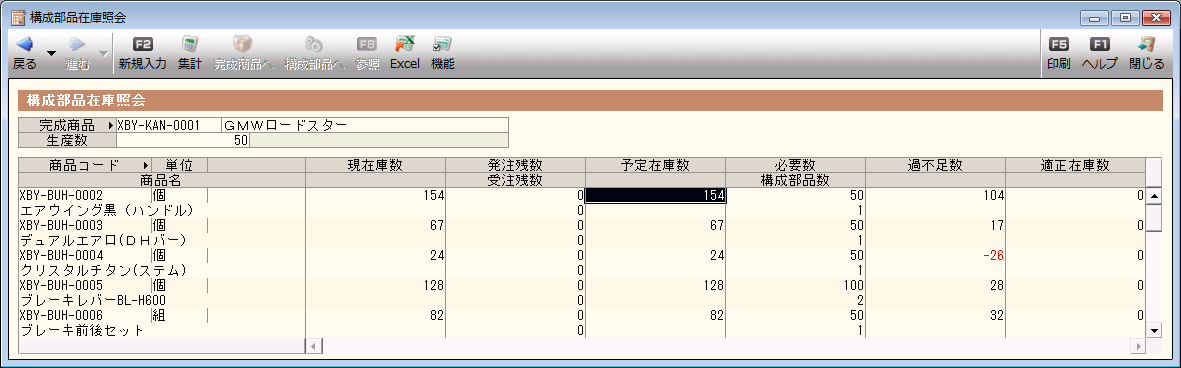Click the vertical scrollbar down arrow

tap(1154, 330)
